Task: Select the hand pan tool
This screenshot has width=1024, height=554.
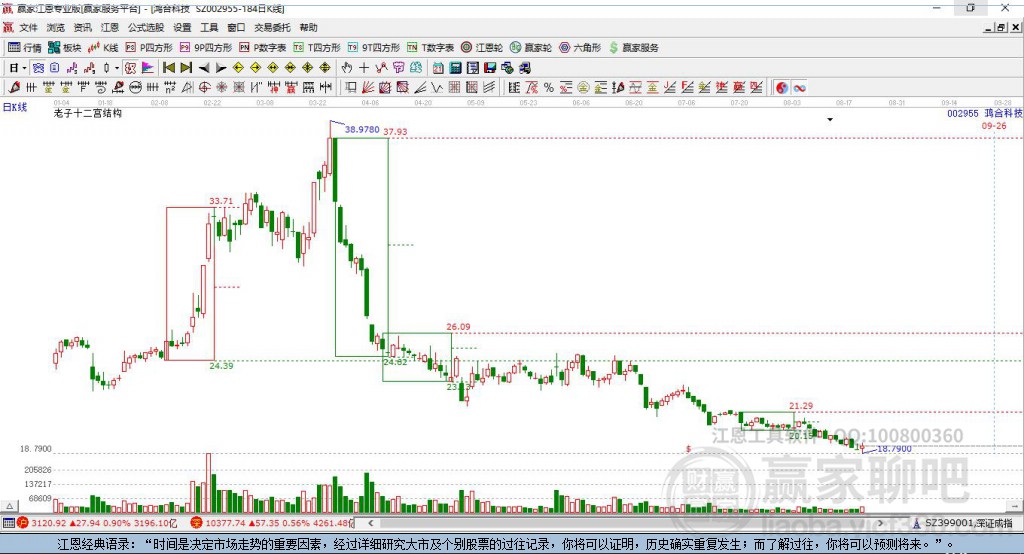Action: point(347,68)
